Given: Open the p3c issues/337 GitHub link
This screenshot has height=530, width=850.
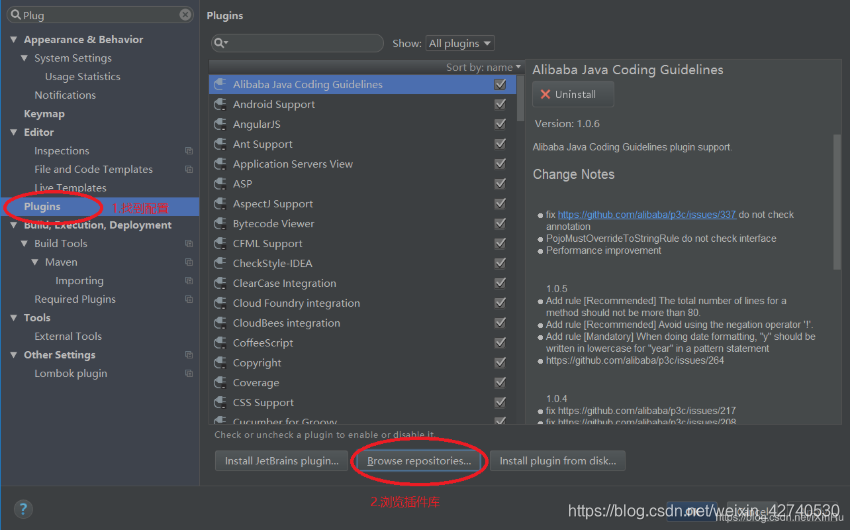Looking at the screenshot, I should click(647, 215).
